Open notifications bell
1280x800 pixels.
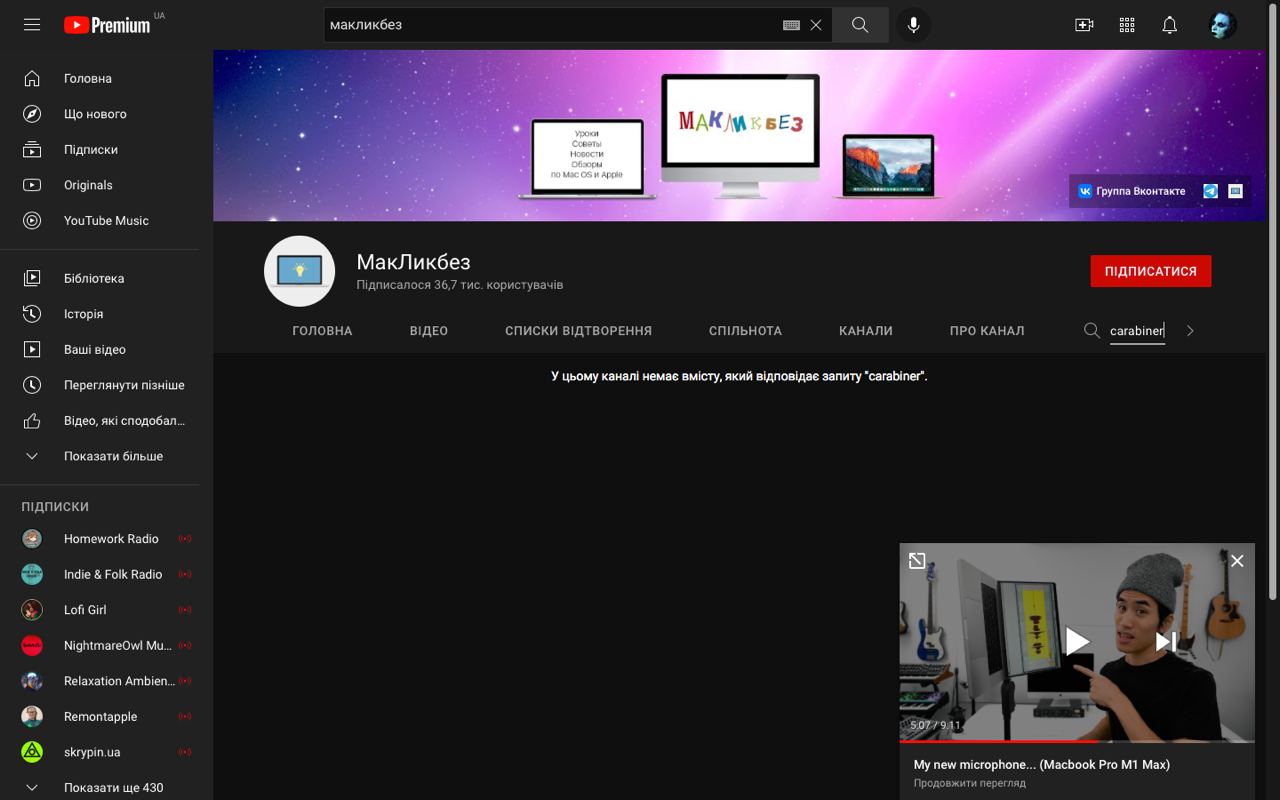coord(1169,25)
